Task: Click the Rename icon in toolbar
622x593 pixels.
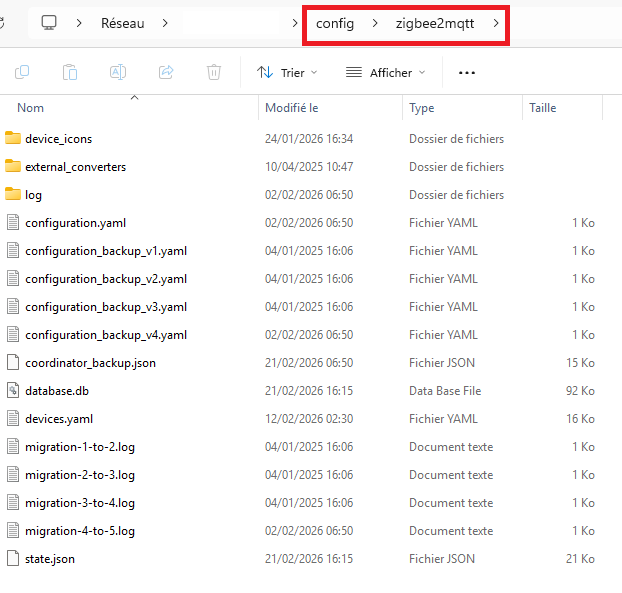Action: pyautogui.click(x=118, y=72)
